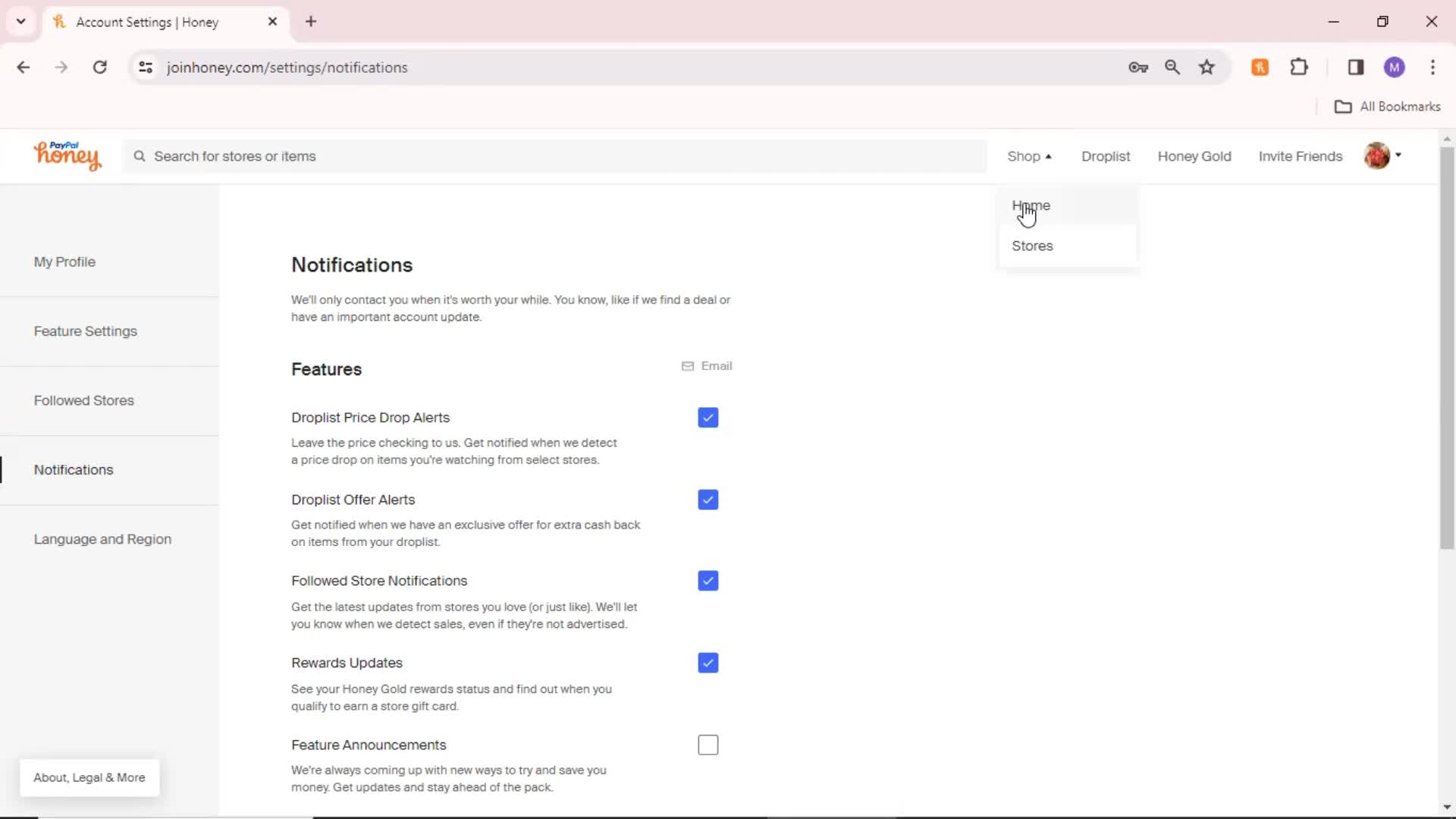
Task: Open the Honey Gold rewards icon
Action: pyautogui.click(x=1195, y=156)
